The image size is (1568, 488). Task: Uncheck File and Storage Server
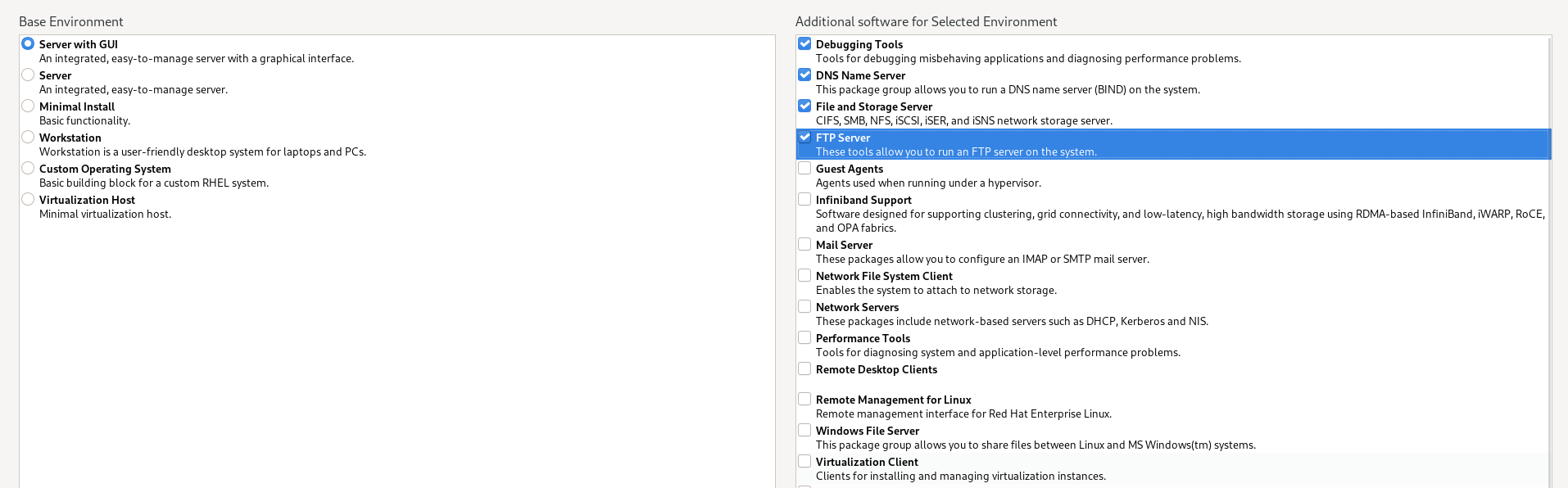[804, 106]
